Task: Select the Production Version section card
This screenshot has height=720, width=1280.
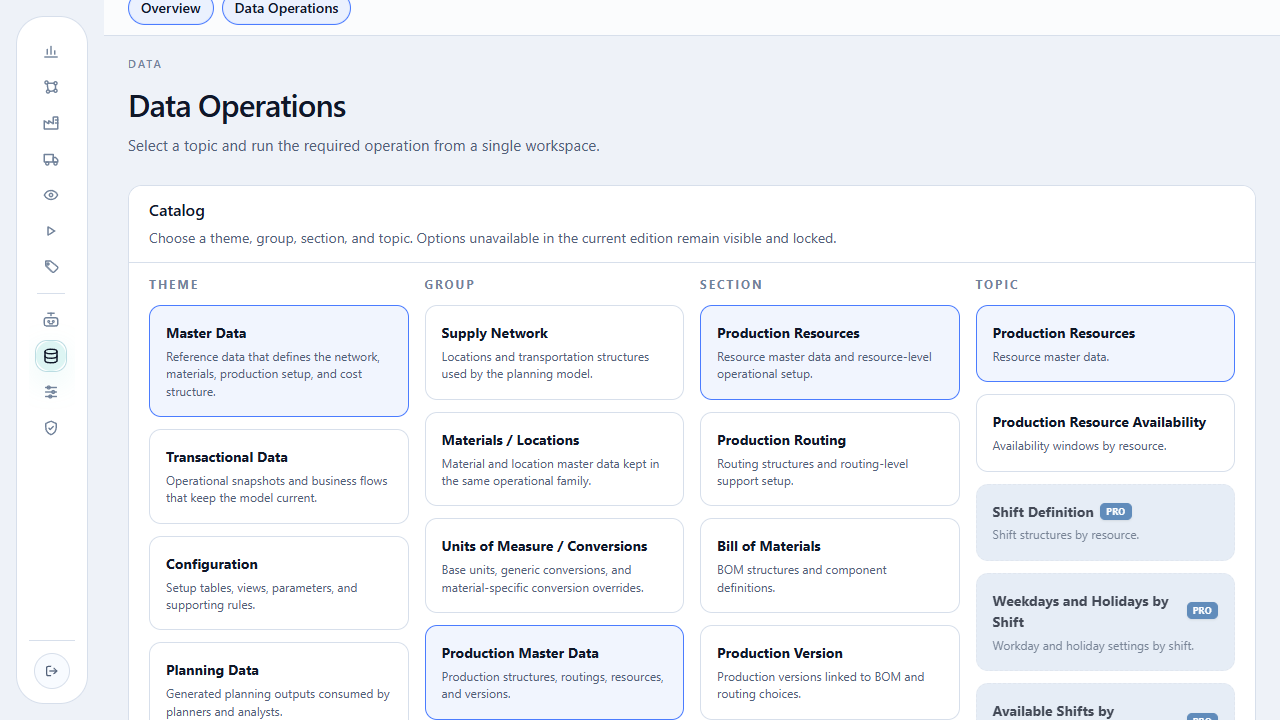Action: pos(830,672)
